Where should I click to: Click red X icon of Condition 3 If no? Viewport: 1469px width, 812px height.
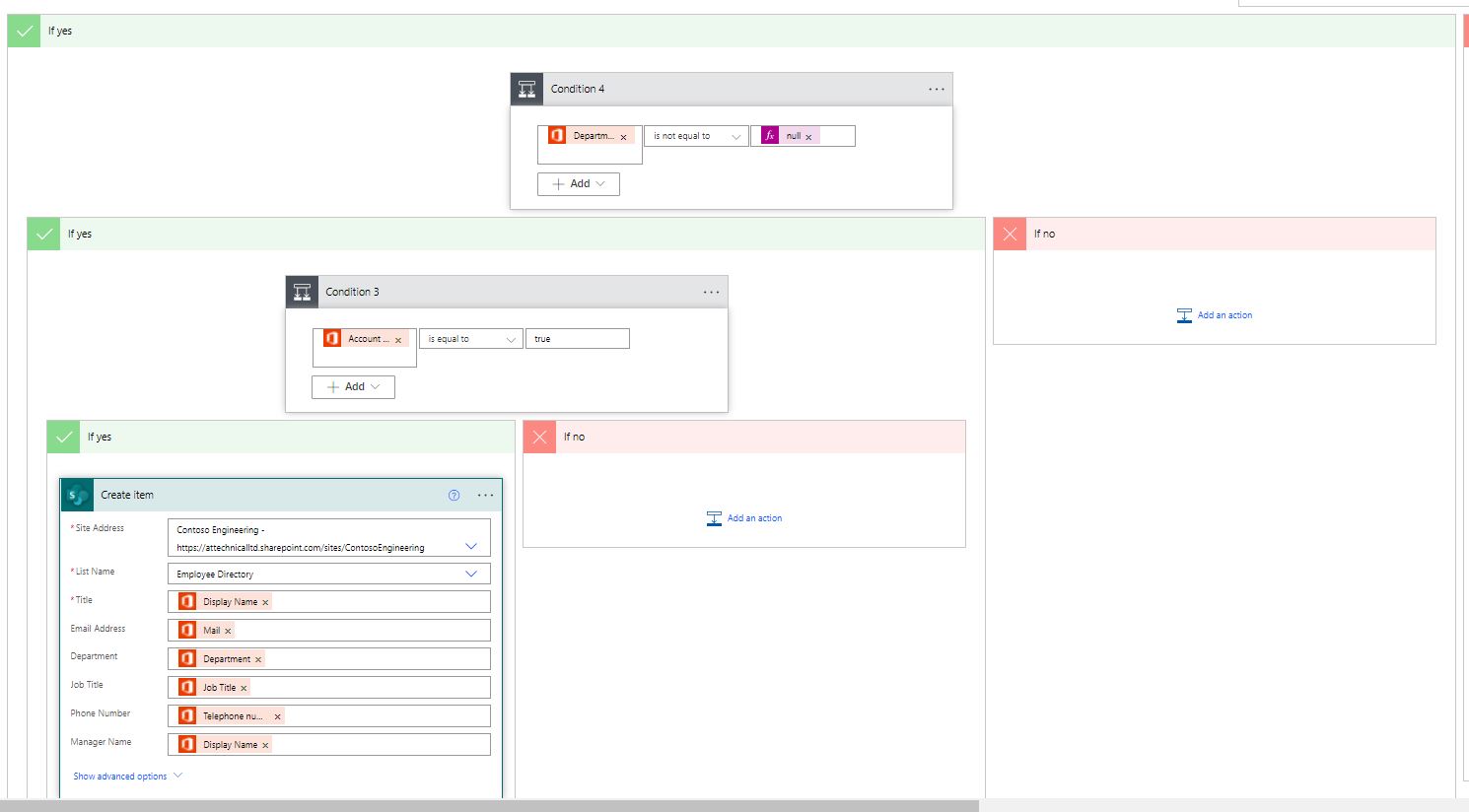click(x=539, y=438)
